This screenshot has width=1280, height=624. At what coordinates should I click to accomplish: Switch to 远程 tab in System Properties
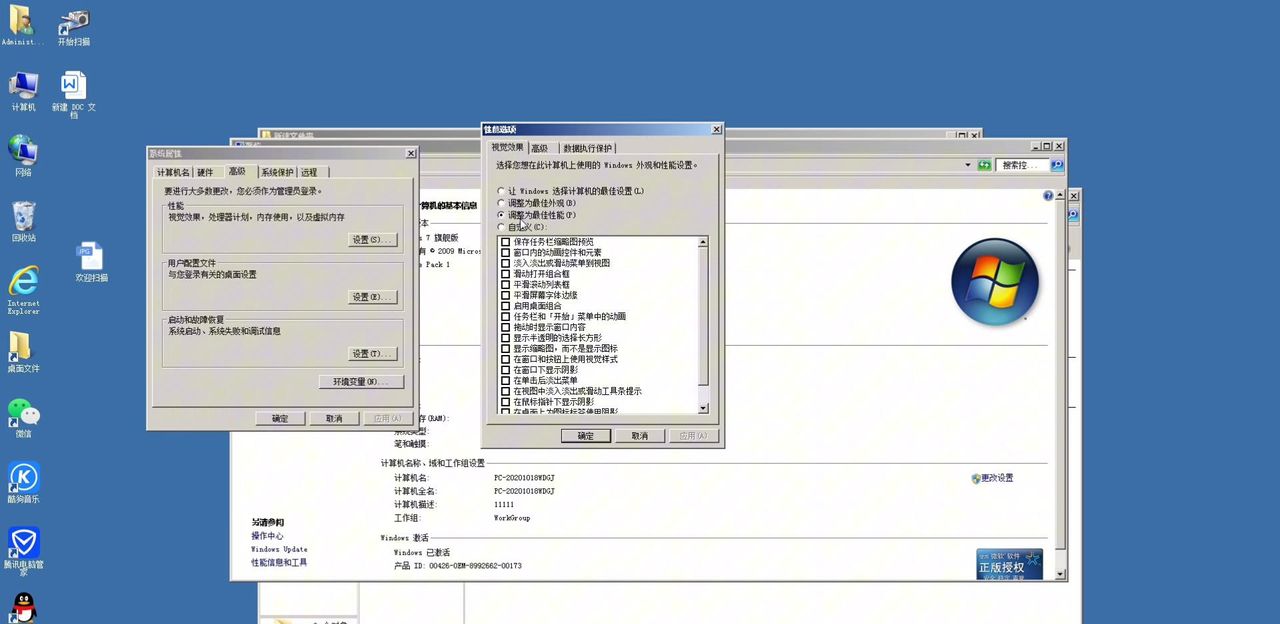pyautogui.click(x=309, y=172)
